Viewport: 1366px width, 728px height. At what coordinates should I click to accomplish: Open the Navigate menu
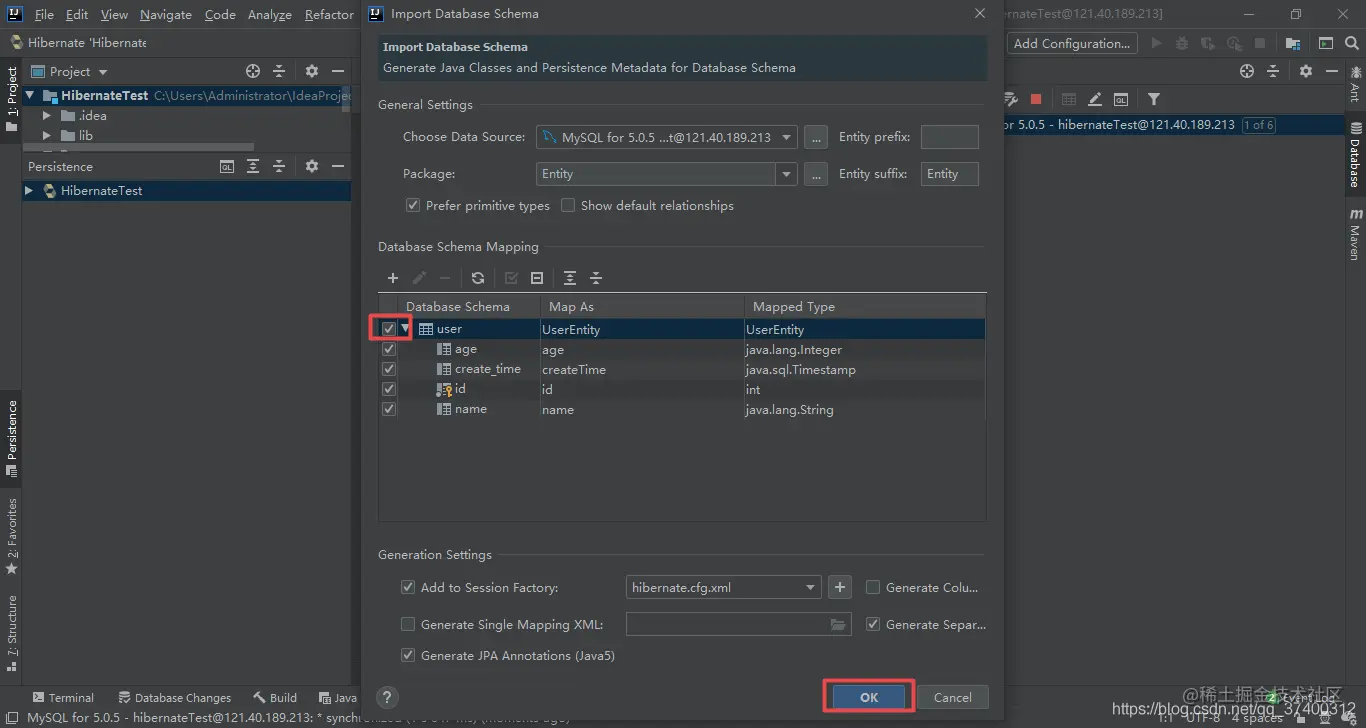pos(166,14)
